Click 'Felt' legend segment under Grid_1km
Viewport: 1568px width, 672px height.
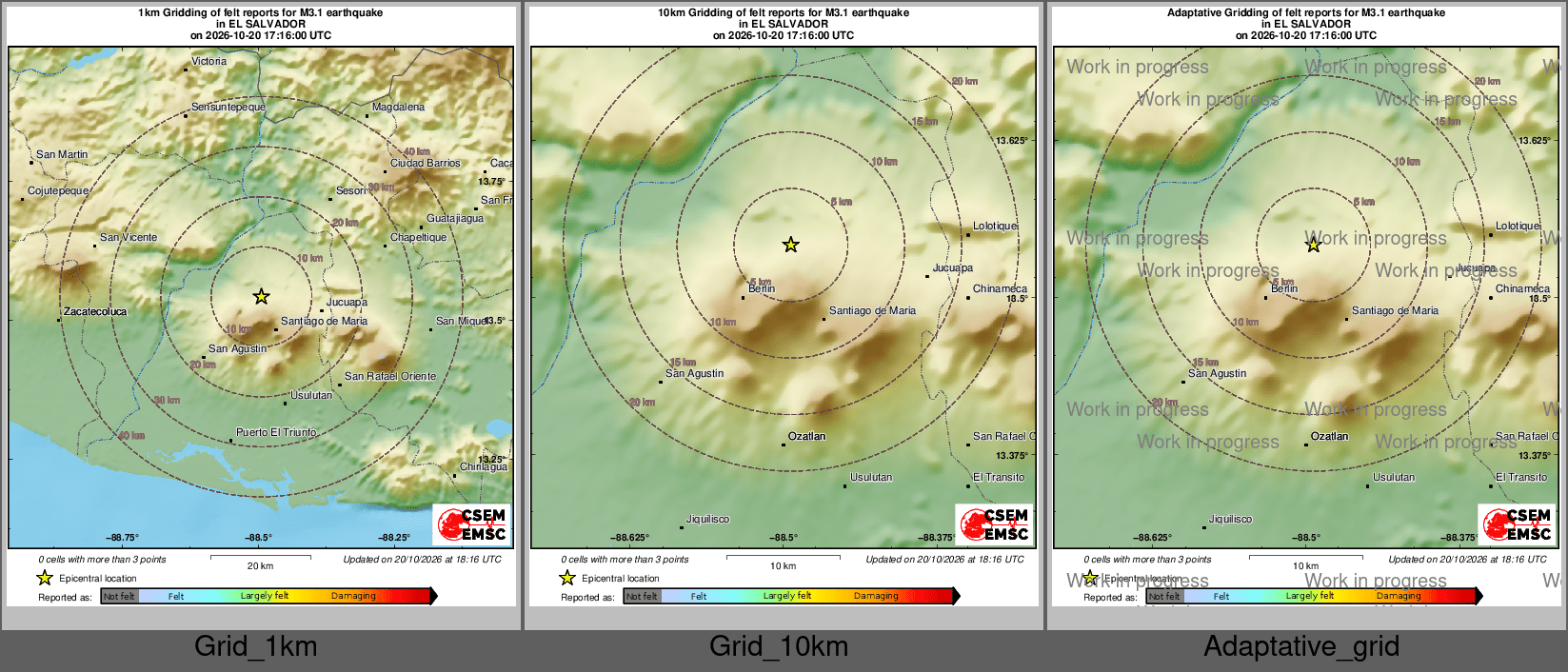[x=176, y=596]
